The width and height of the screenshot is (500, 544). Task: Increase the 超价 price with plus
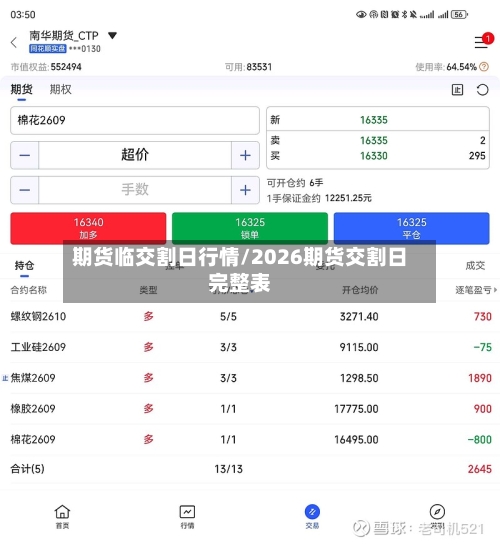[245, 155]
